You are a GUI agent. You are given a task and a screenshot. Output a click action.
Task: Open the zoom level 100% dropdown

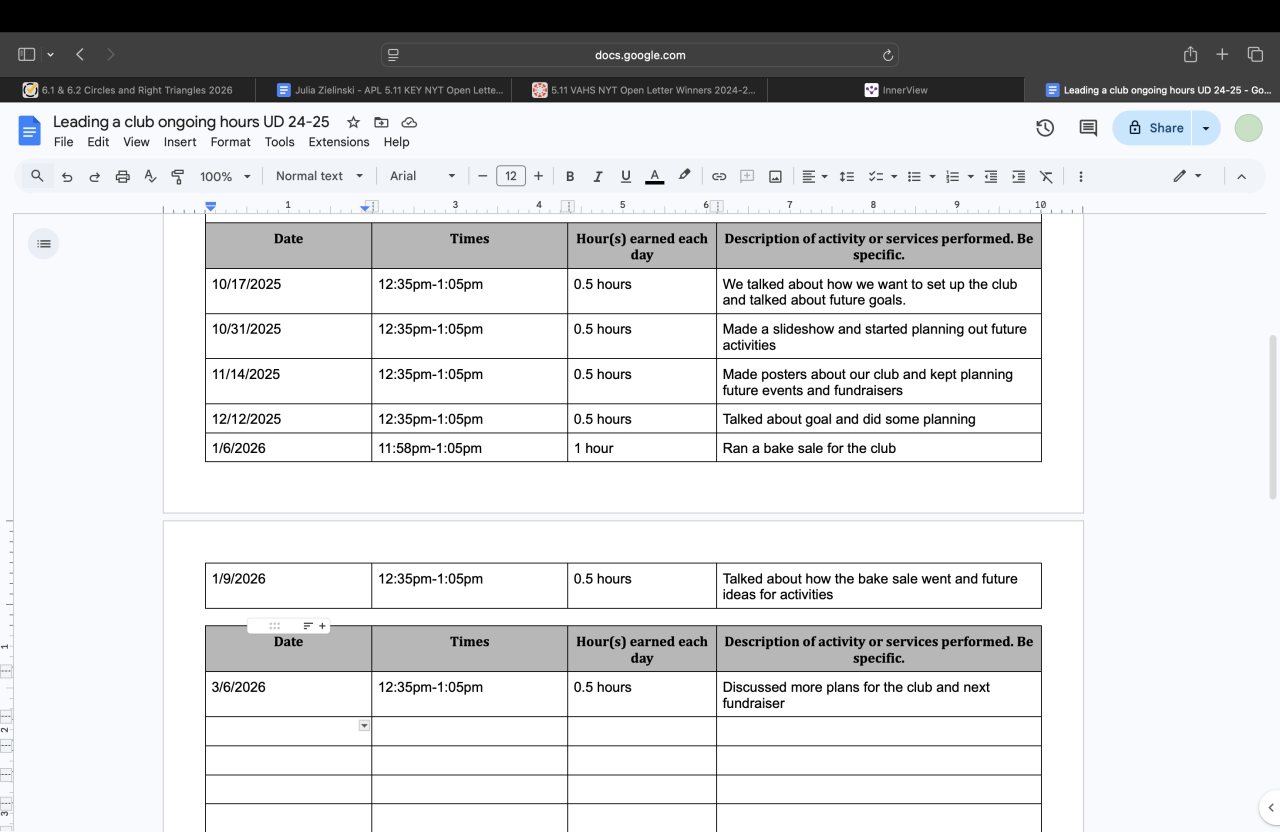(x=224, y=176)
